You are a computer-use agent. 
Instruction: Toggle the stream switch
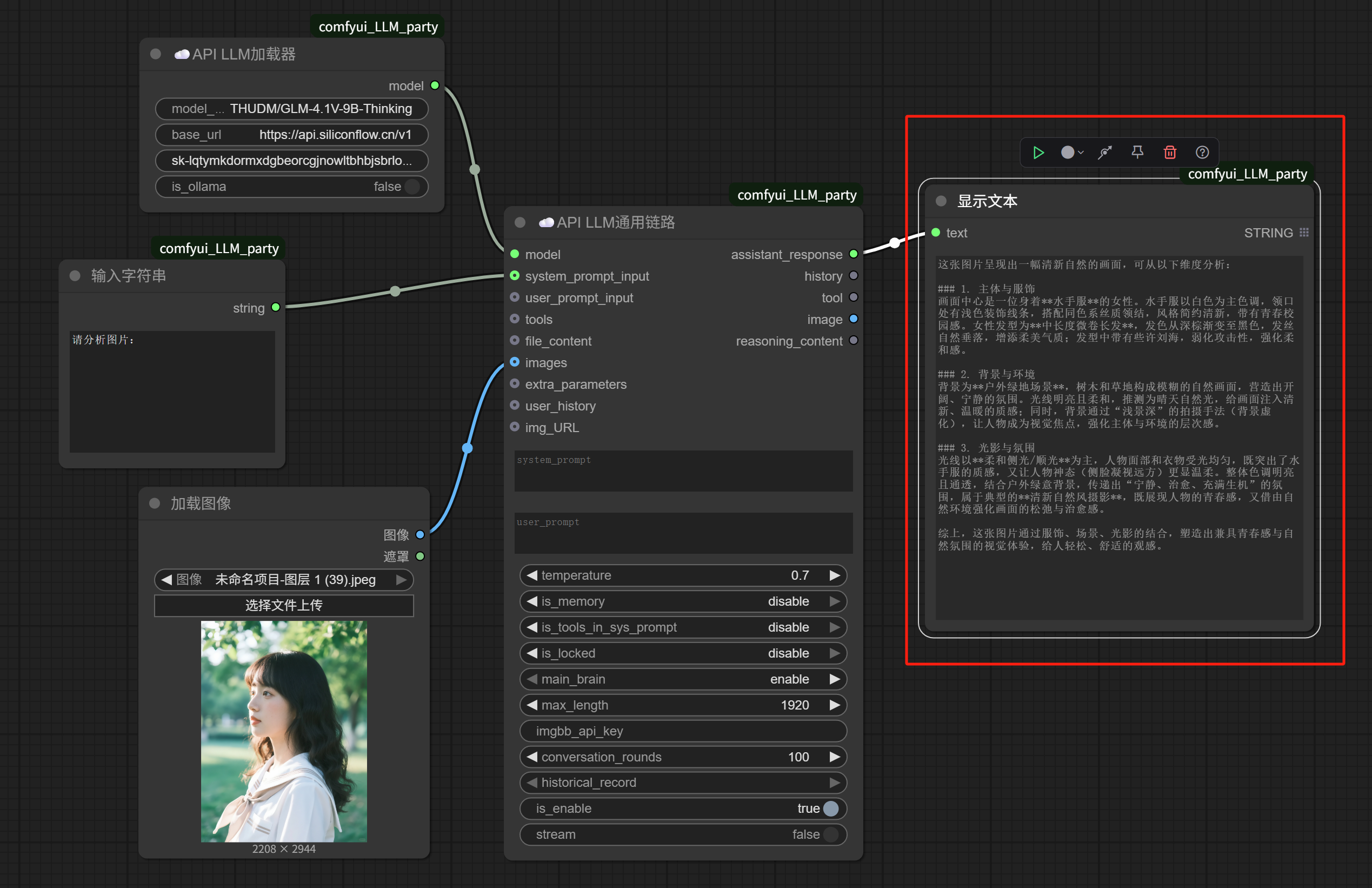(x=830, y=834)
